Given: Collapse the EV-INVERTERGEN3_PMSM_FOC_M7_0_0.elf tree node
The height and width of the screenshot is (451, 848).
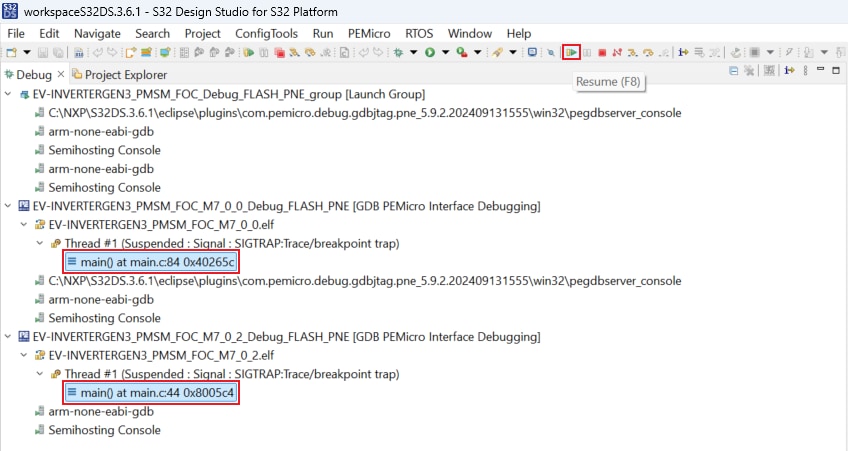Looking at the screenshot, I should [24, 225].
